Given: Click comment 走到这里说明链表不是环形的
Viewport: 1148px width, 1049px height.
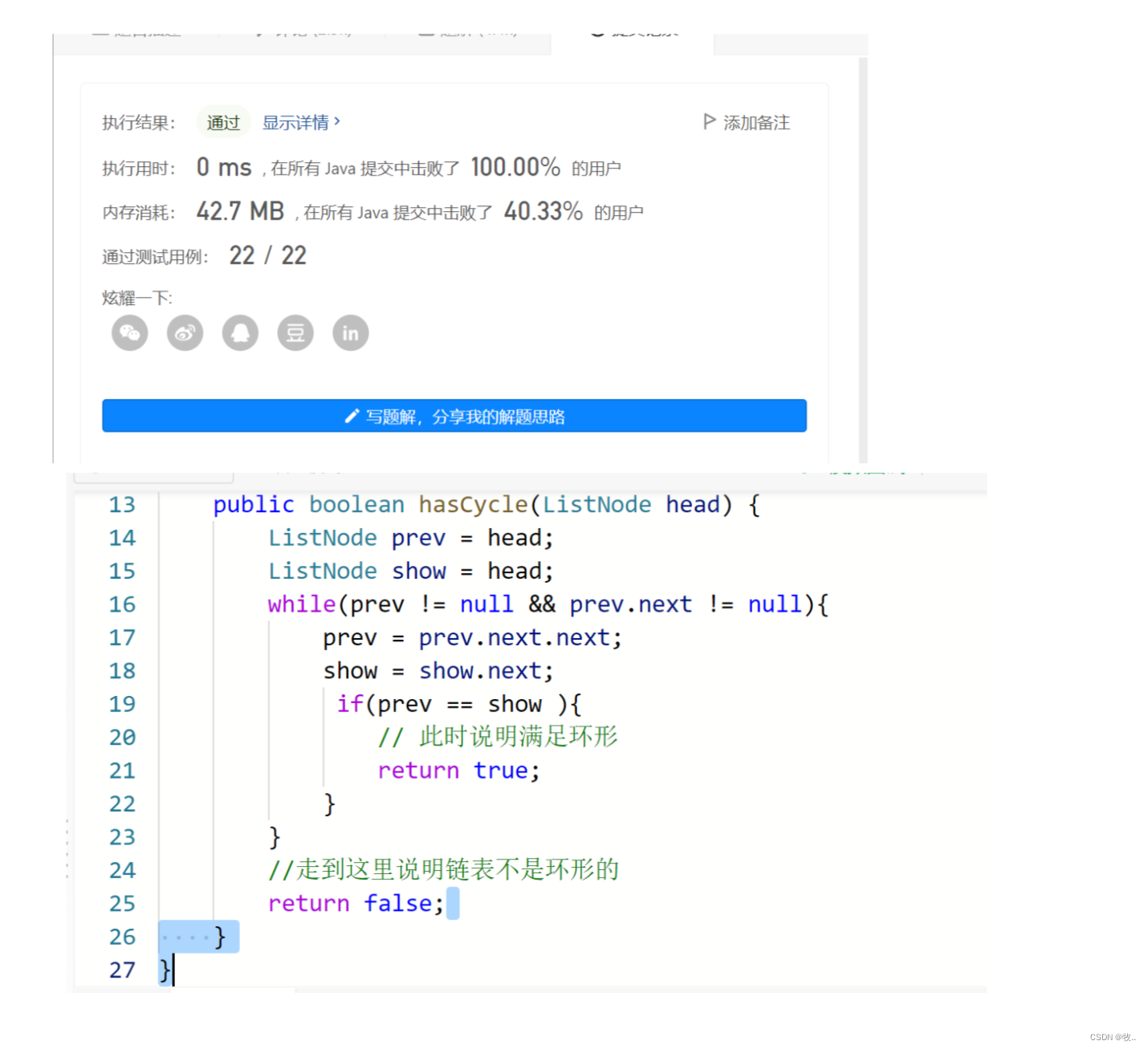Looking at the screenshot, I should (x=444, y=870).
